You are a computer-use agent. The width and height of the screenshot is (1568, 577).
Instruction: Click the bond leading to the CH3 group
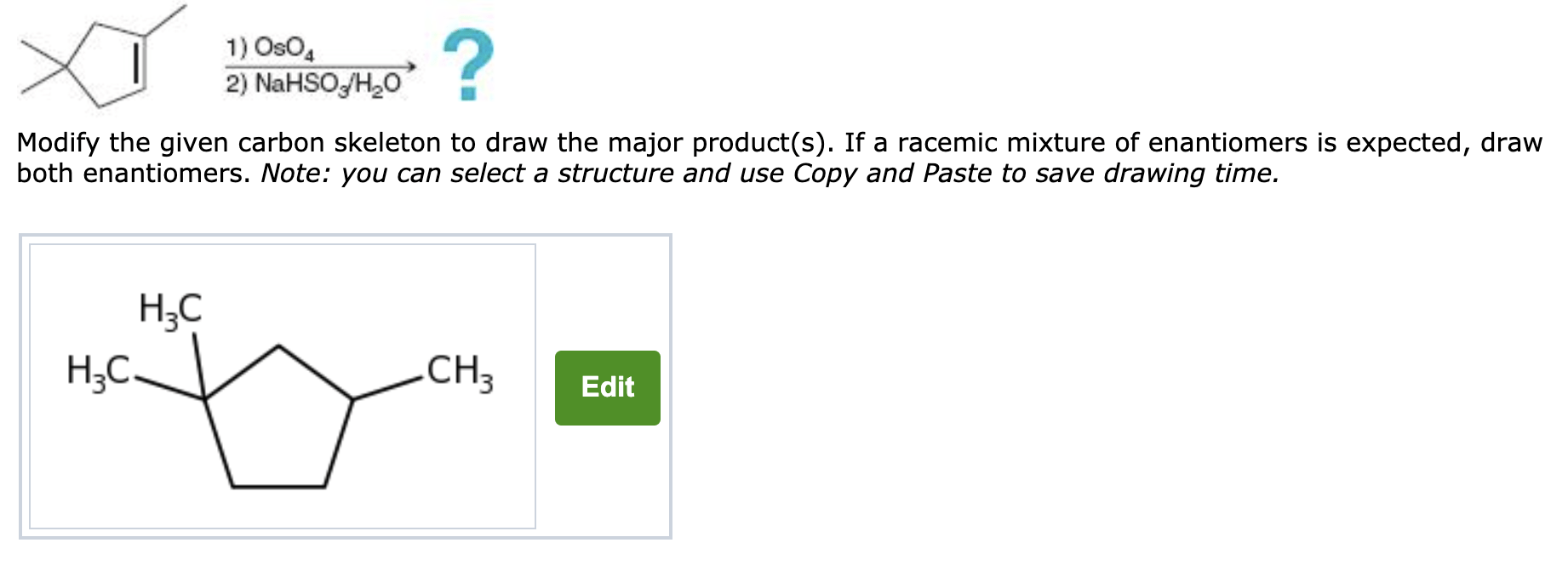(x=388, y=386)
